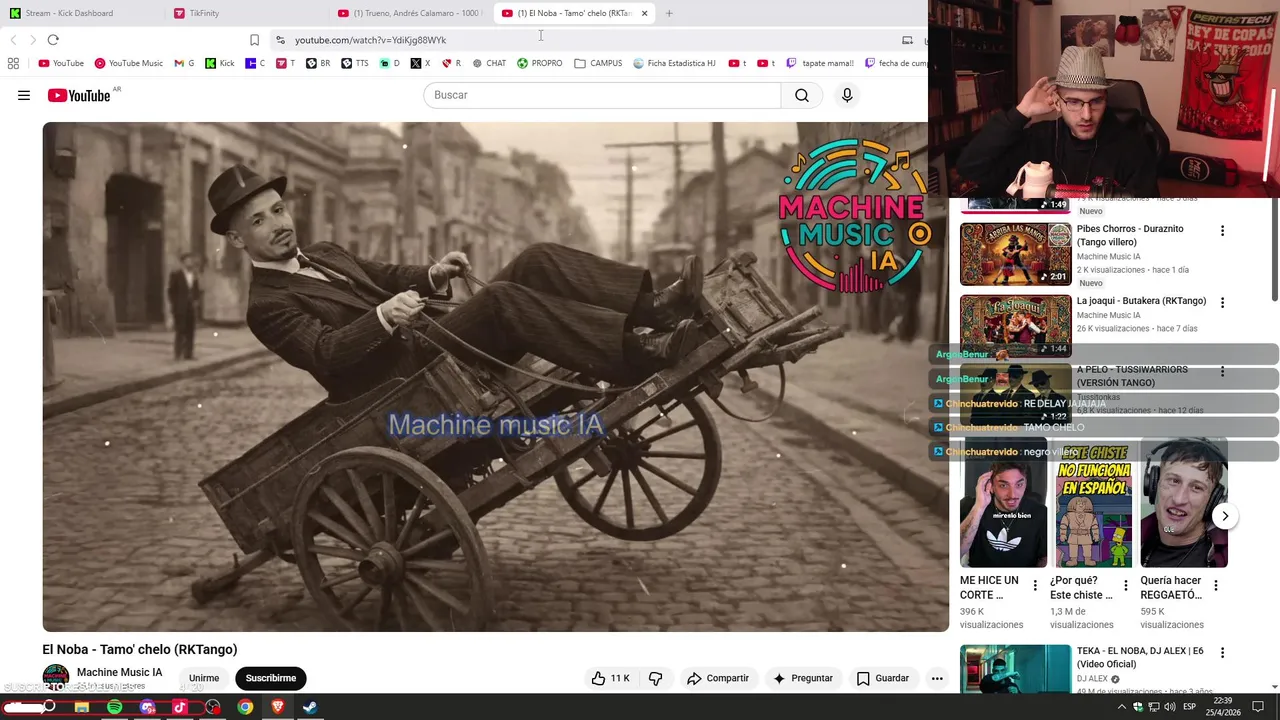1280x720 pixels.
Task: Open the YouTube Music bookmark
Action: pyautogui.click(x=129, y=63)
